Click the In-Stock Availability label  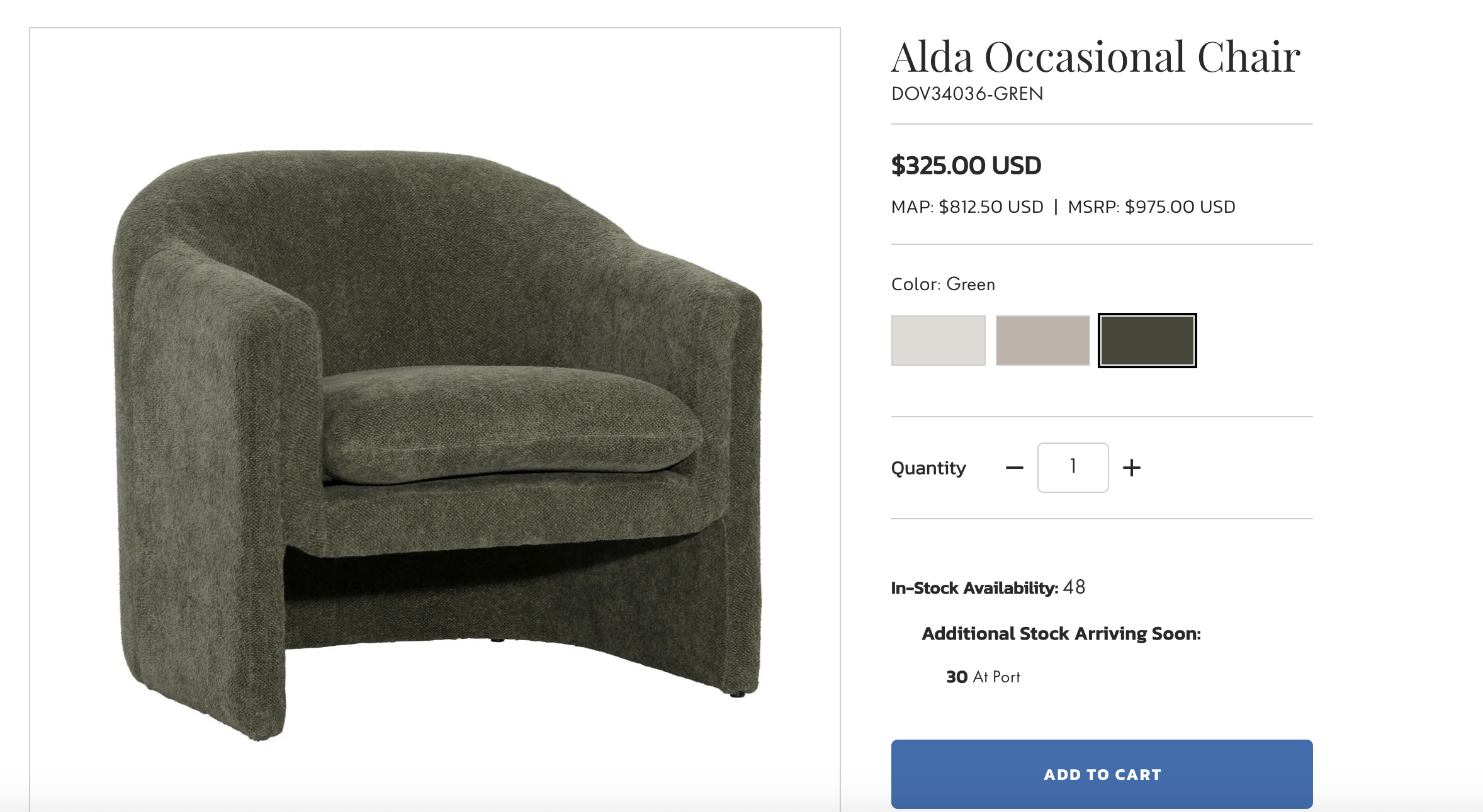(x=974, y=588)
